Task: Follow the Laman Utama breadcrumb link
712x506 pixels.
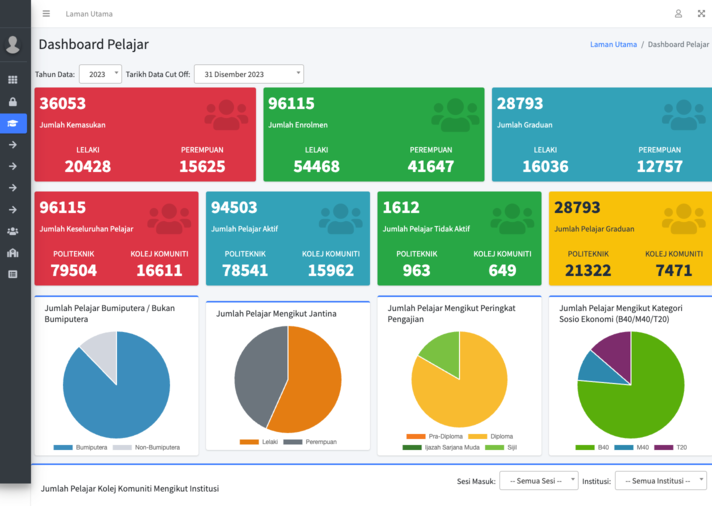Action: (x=613, y=45)
